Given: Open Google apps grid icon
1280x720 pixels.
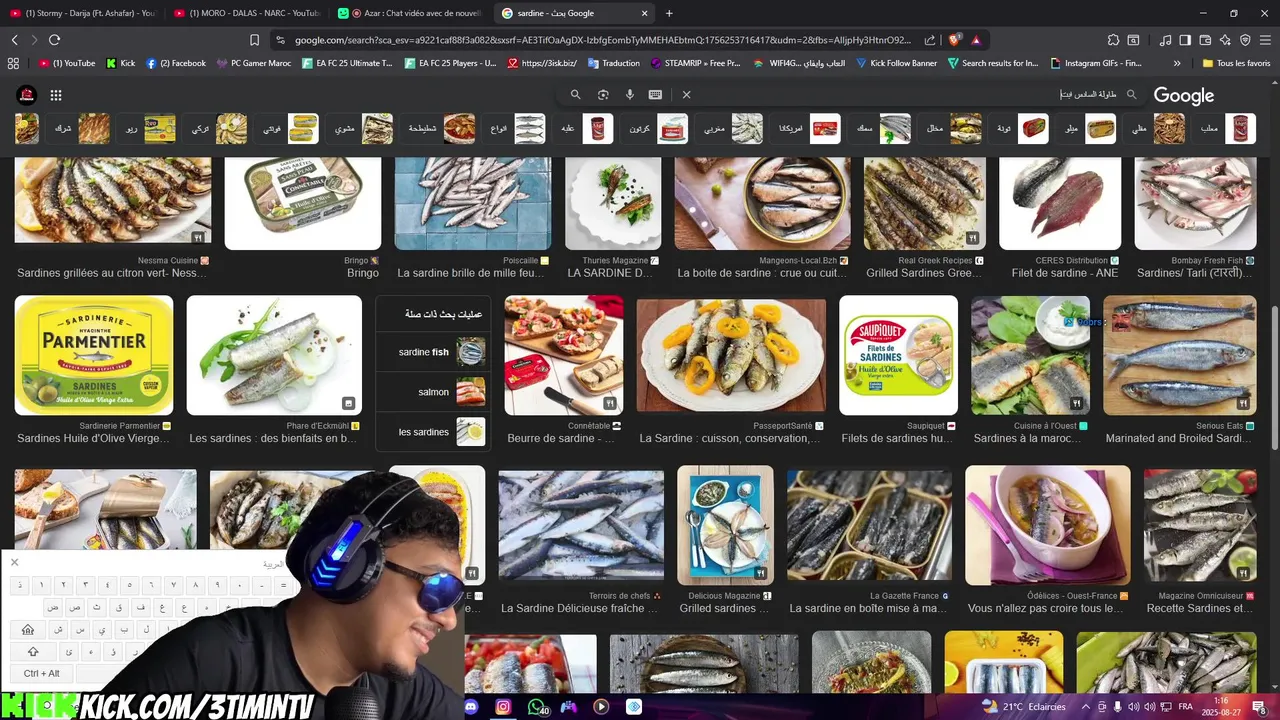Looking at the screenshot, I should point(56,95).
